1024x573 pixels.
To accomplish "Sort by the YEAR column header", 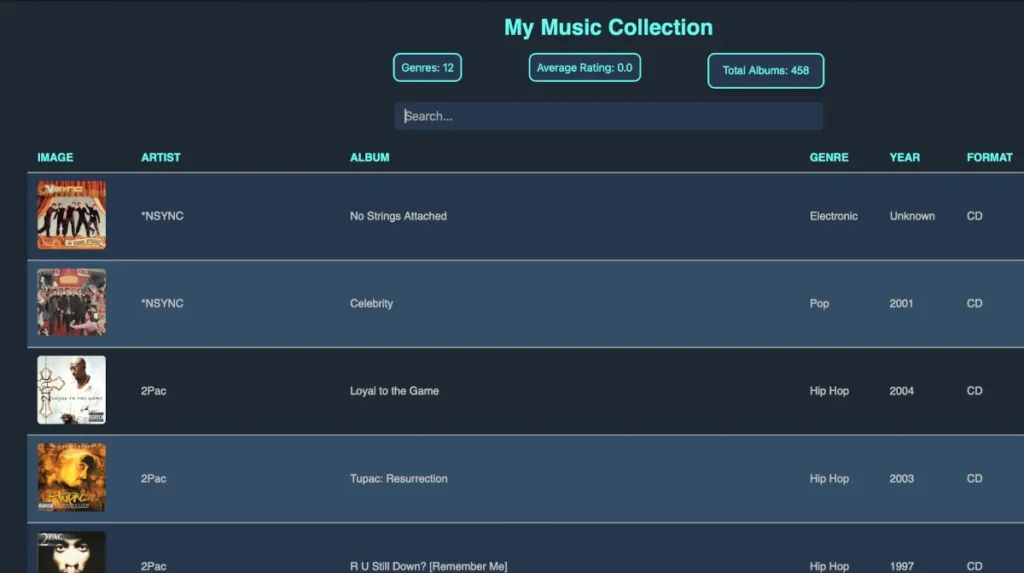I will tap(904, 157).
